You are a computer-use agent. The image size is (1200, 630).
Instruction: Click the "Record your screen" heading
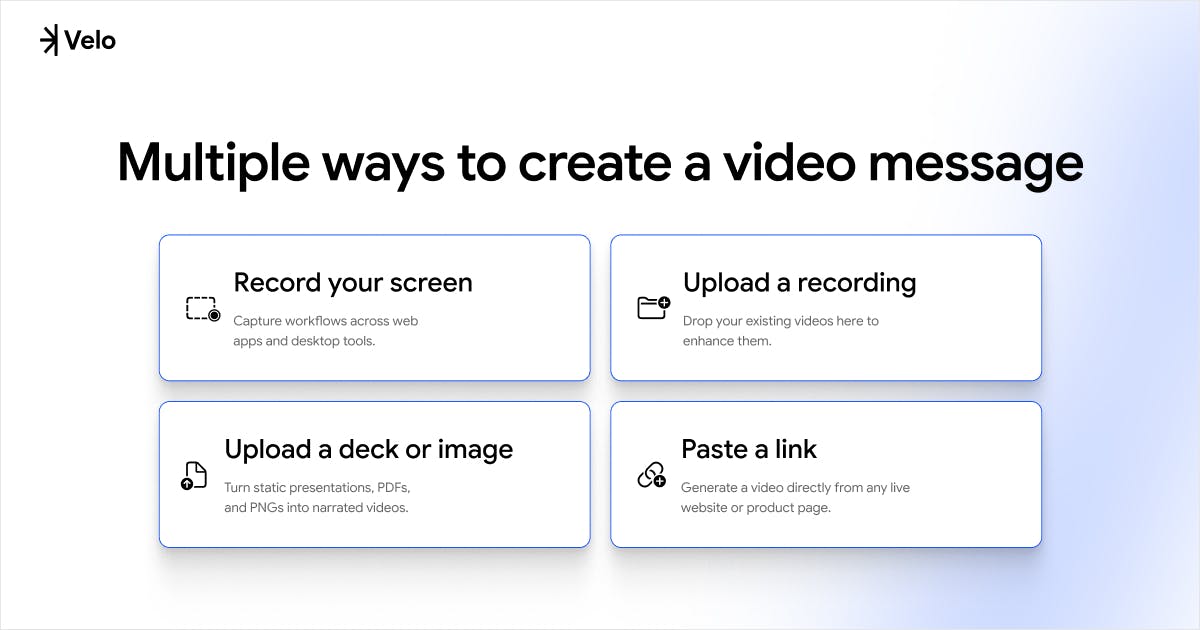pos(353,283)
